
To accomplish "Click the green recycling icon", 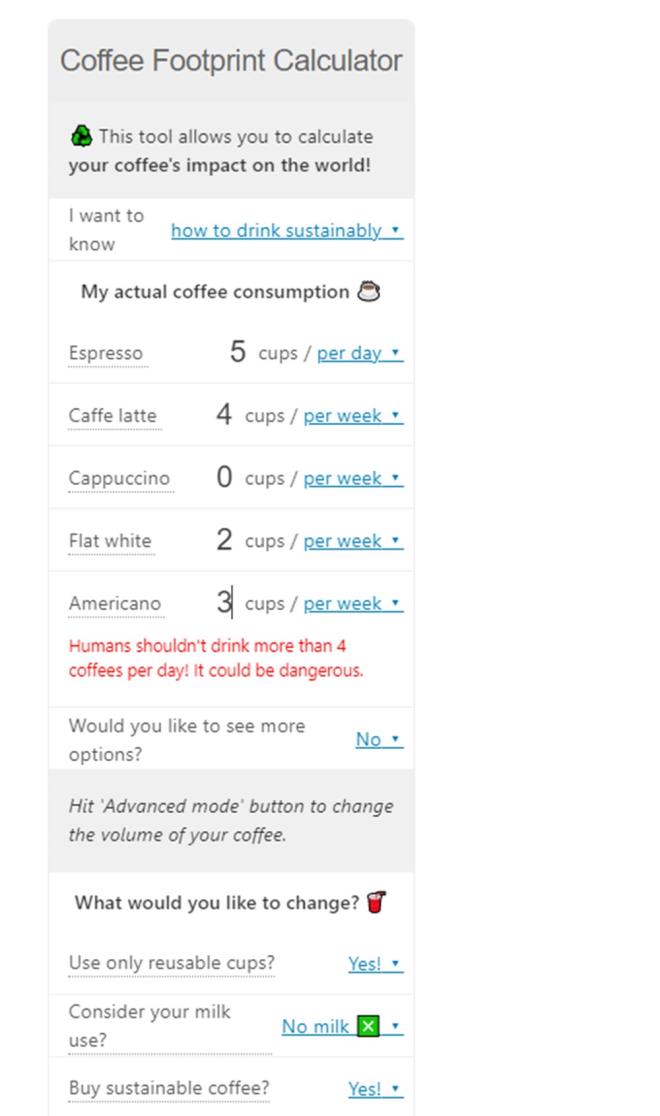I will [x=81, y=136].
